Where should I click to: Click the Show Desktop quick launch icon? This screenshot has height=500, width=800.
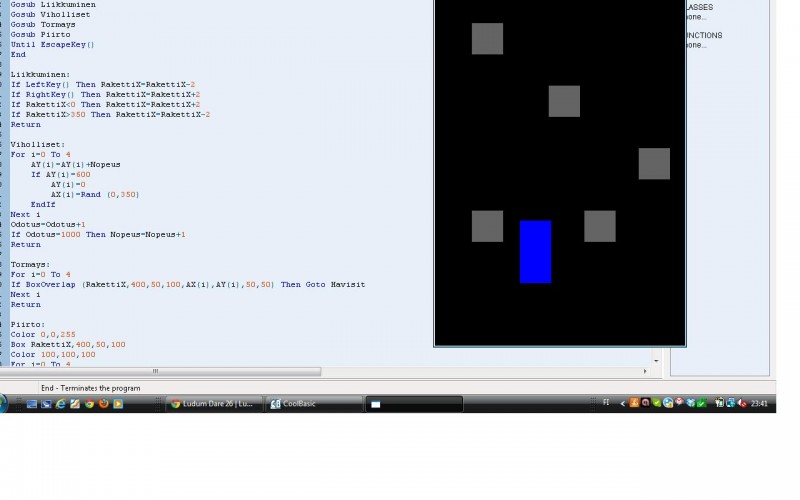(x=32, y=404)
